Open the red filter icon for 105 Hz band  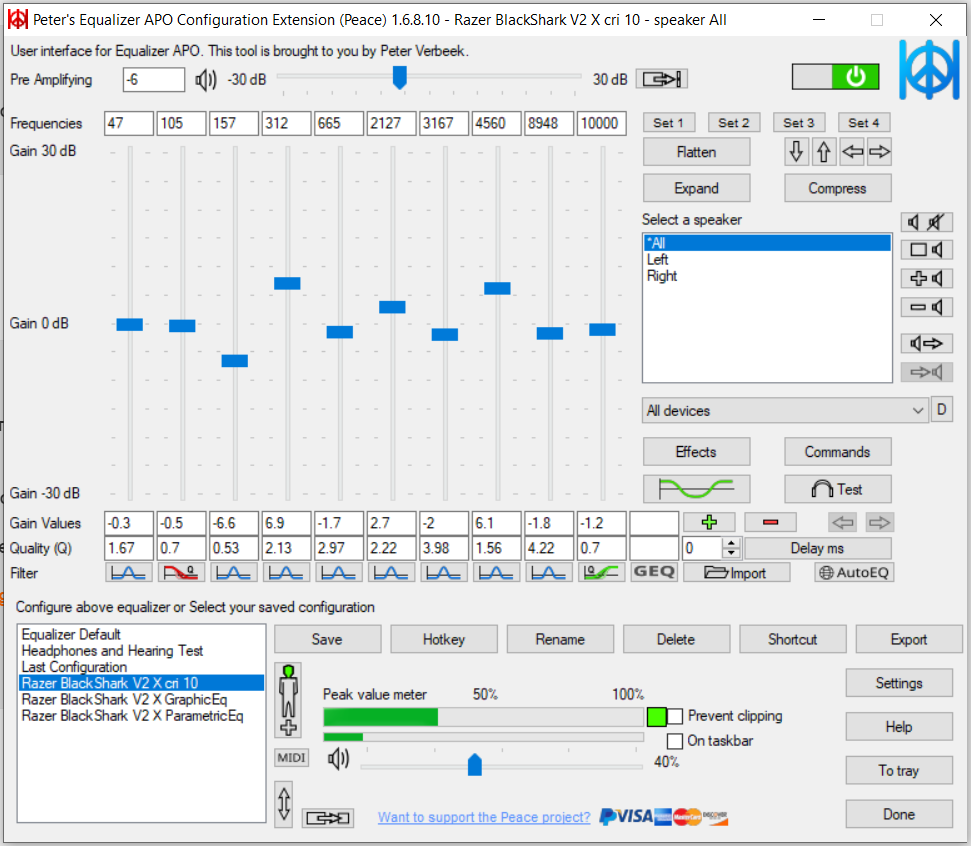click(x=181, y=573)
